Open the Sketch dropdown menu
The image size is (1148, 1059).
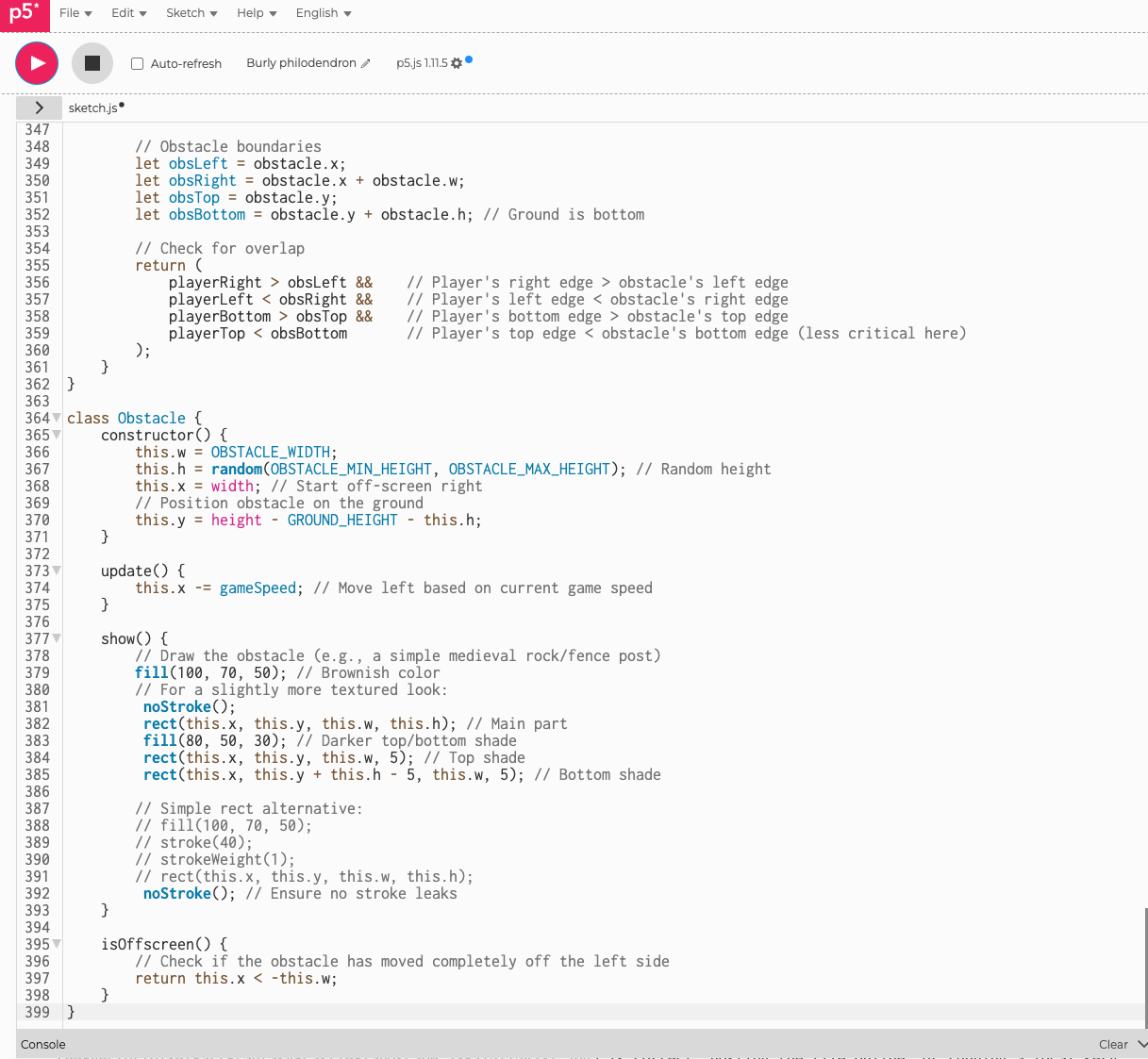pos(191,13)
